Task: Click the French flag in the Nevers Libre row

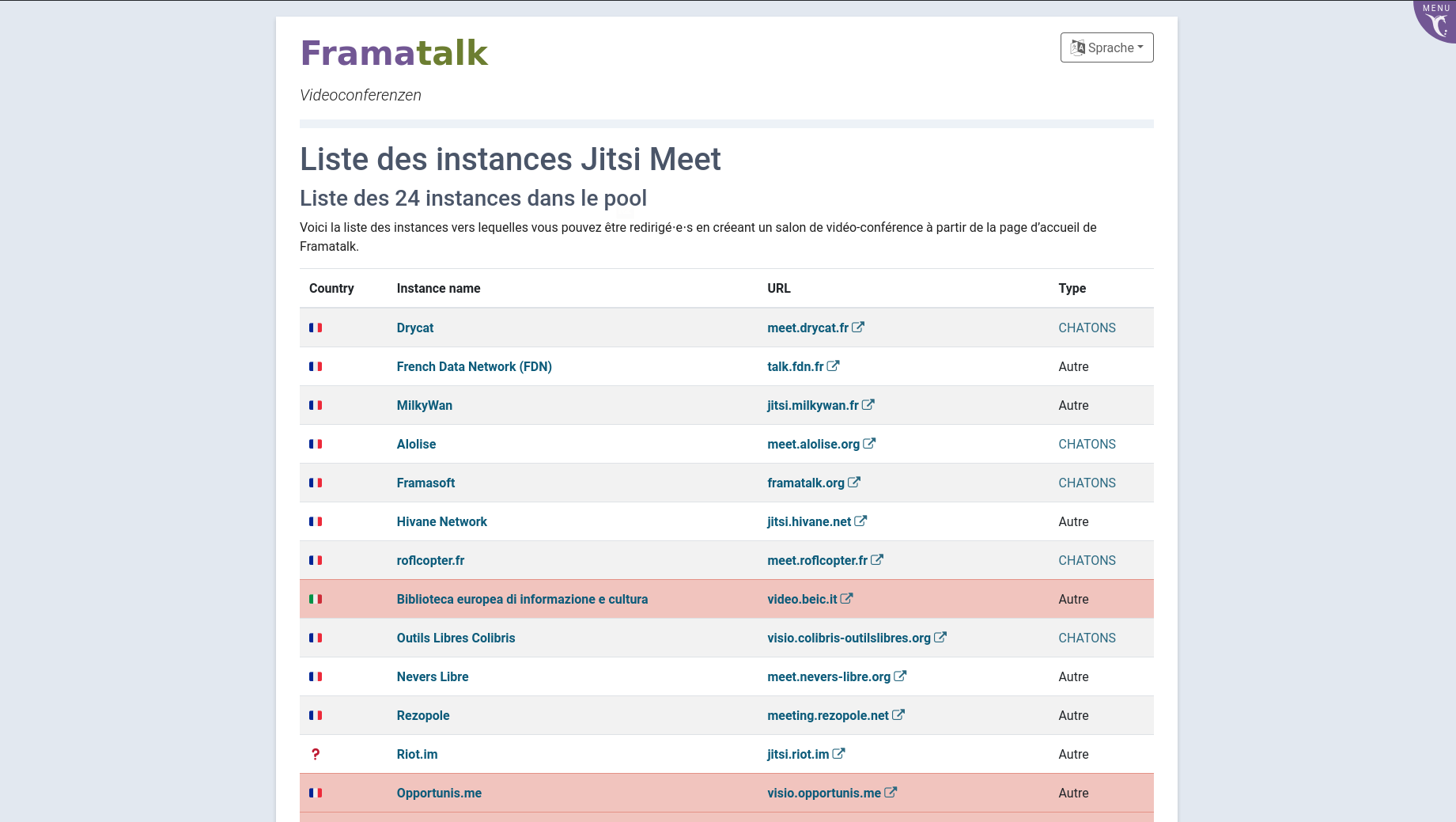Action: pyautogui.click(x=316, y=676)
